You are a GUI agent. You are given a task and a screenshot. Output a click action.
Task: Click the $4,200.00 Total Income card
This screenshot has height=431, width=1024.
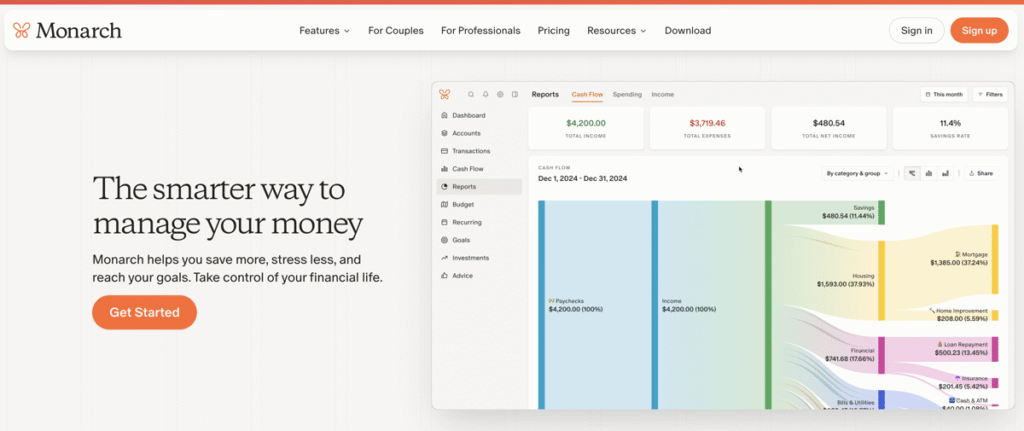point(586,128)
